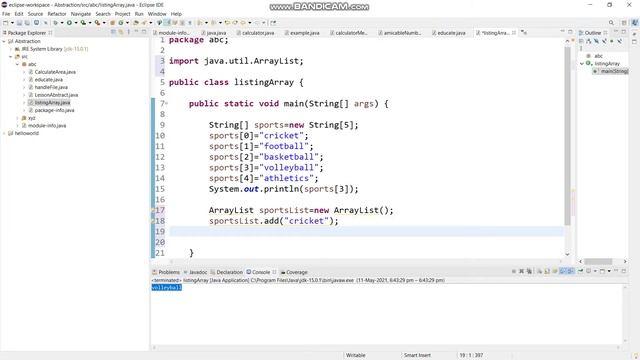
Task: Click the New file toolbar icon
Action: point(5,23)
